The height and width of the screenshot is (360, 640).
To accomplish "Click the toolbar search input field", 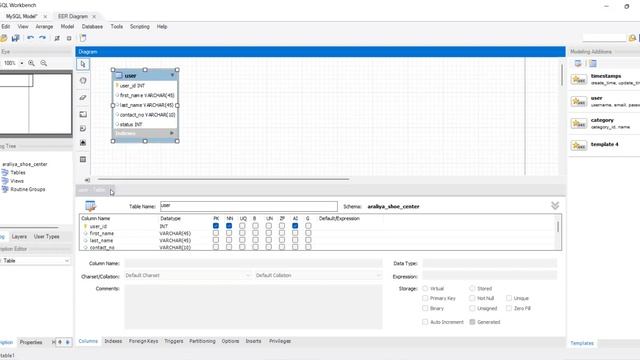I will (x=604, y=38).
